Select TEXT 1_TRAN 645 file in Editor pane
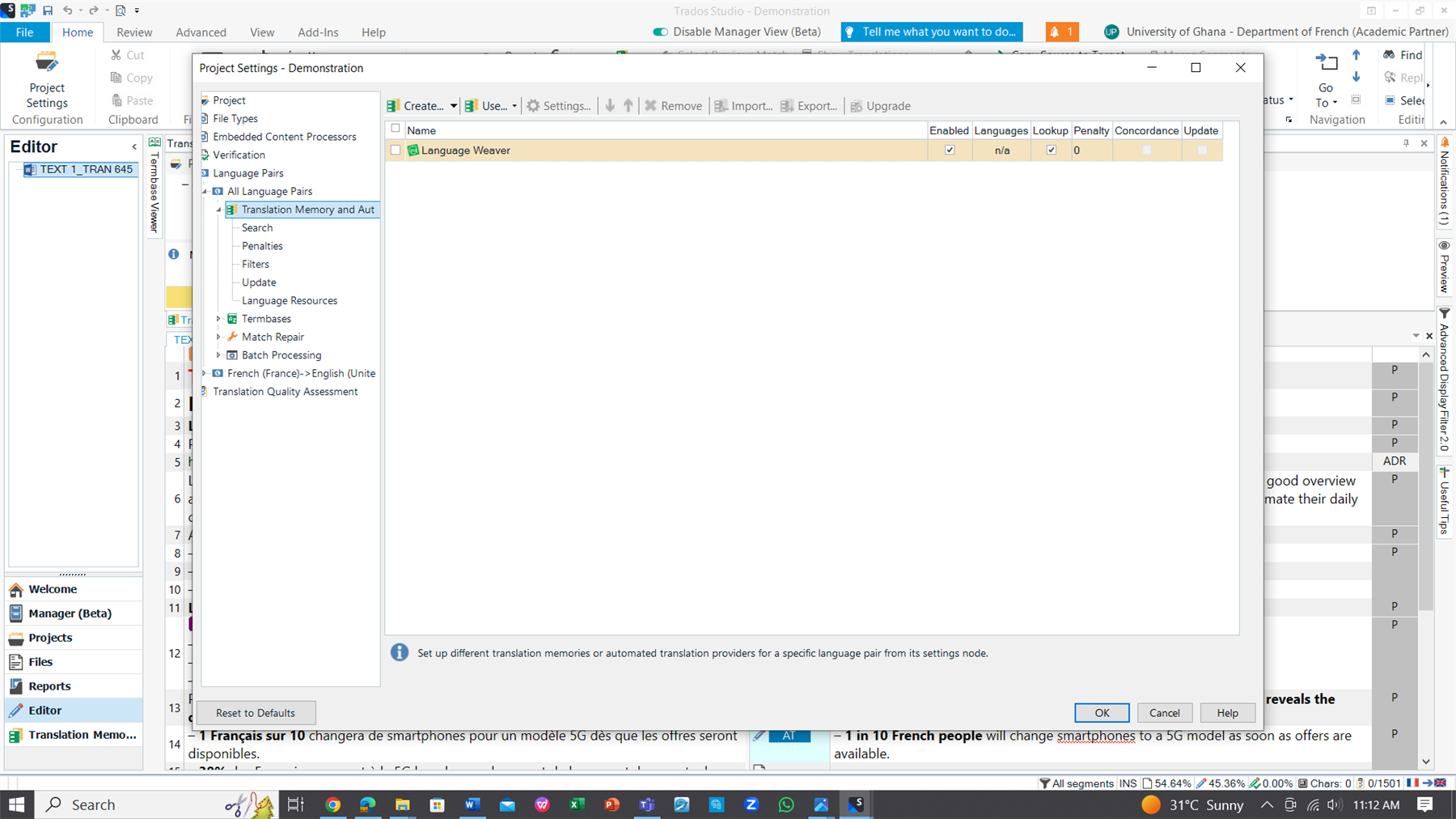 coord(78,169)
